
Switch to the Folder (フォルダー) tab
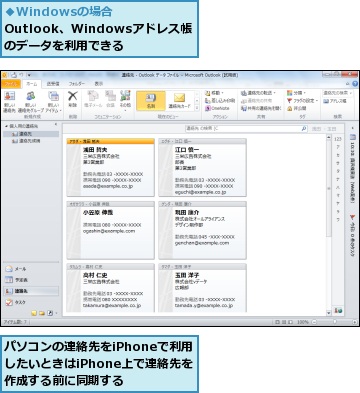tap(77, 84)
